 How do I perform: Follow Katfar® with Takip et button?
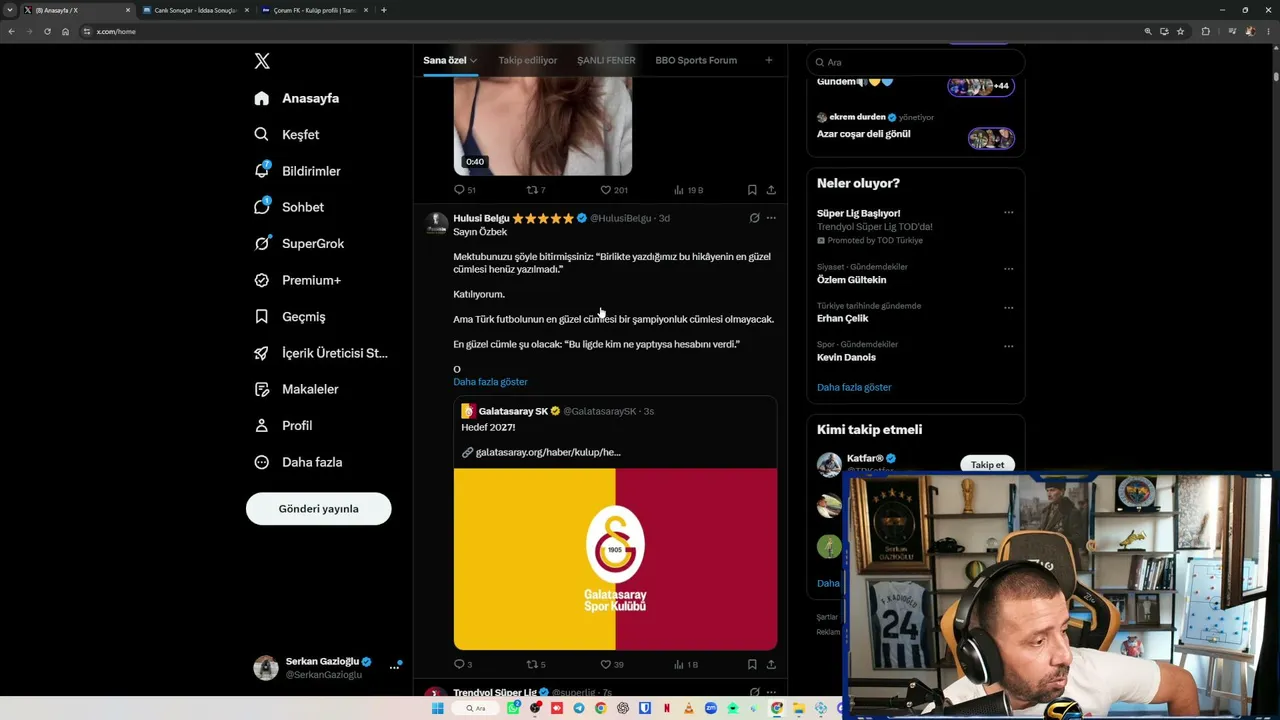(987, 465)
